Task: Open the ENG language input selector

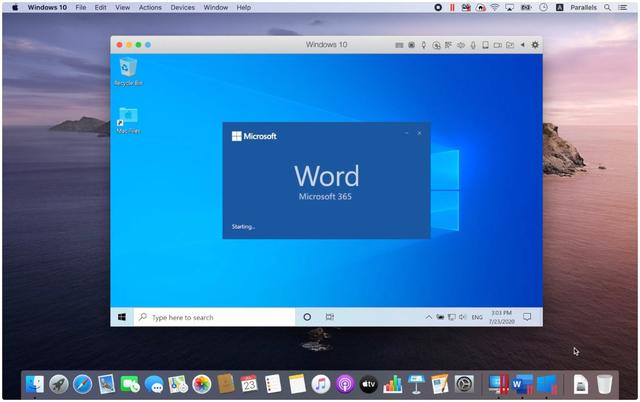Action: (477, 317)
